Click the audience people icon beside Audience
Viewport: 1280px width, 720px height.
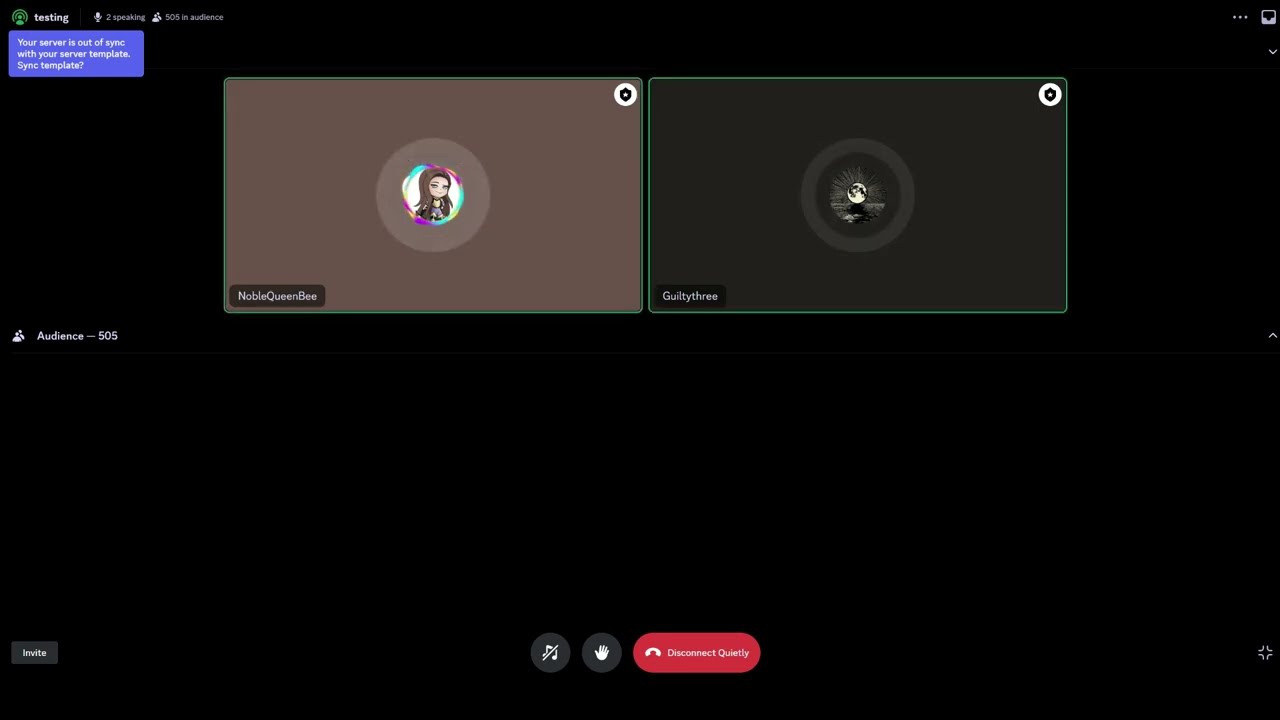[18, 336]
